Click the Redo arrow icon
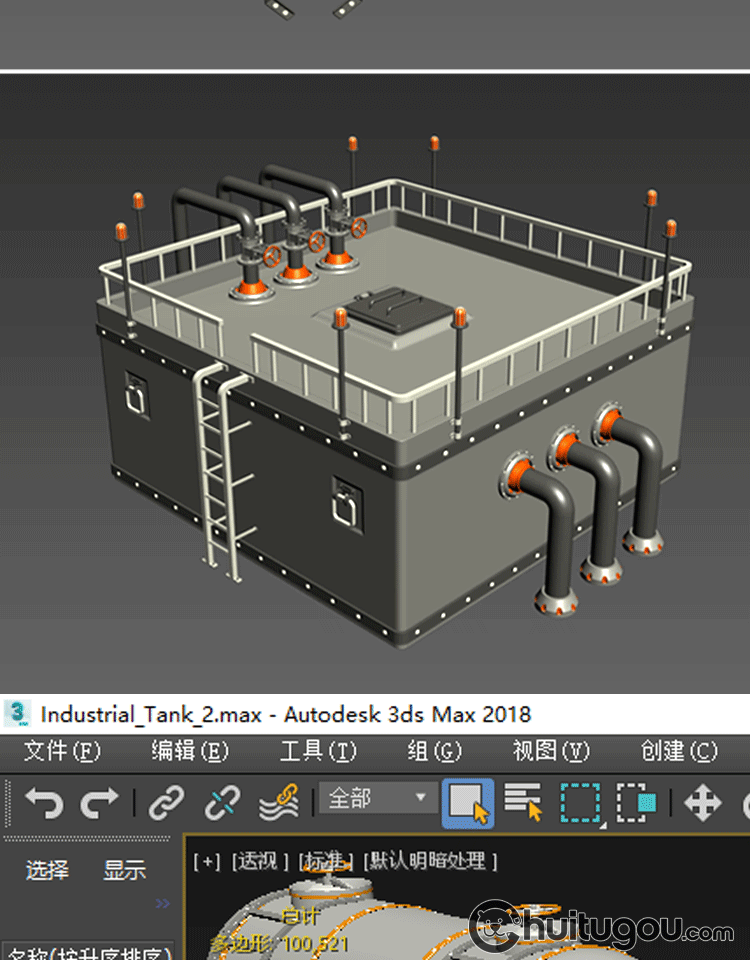Viewport: 750px width, 960px height. [x=100, y=802]
